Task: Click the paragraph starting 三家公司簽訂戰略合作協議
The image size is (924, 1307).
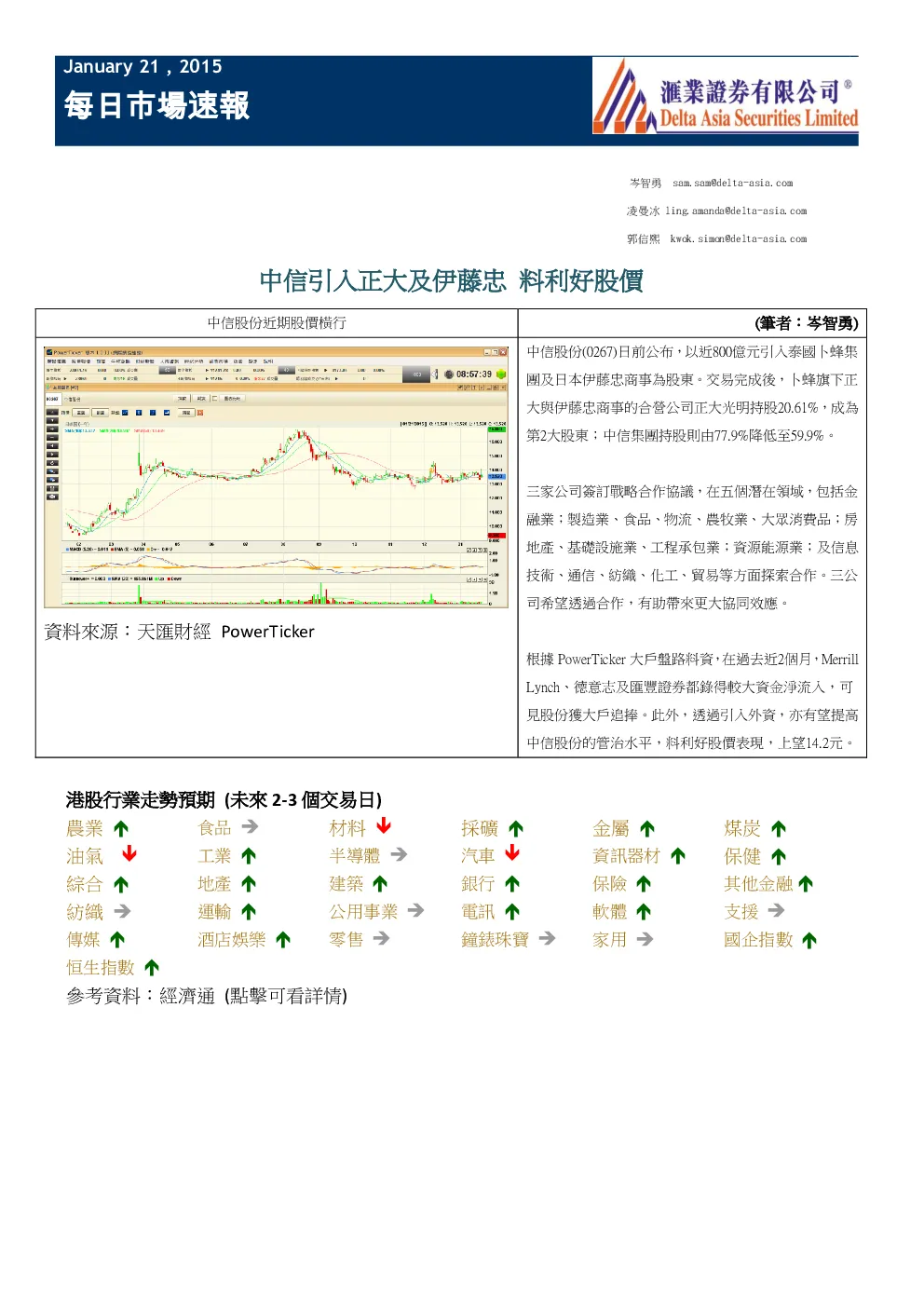Action: tap(692, 547)
